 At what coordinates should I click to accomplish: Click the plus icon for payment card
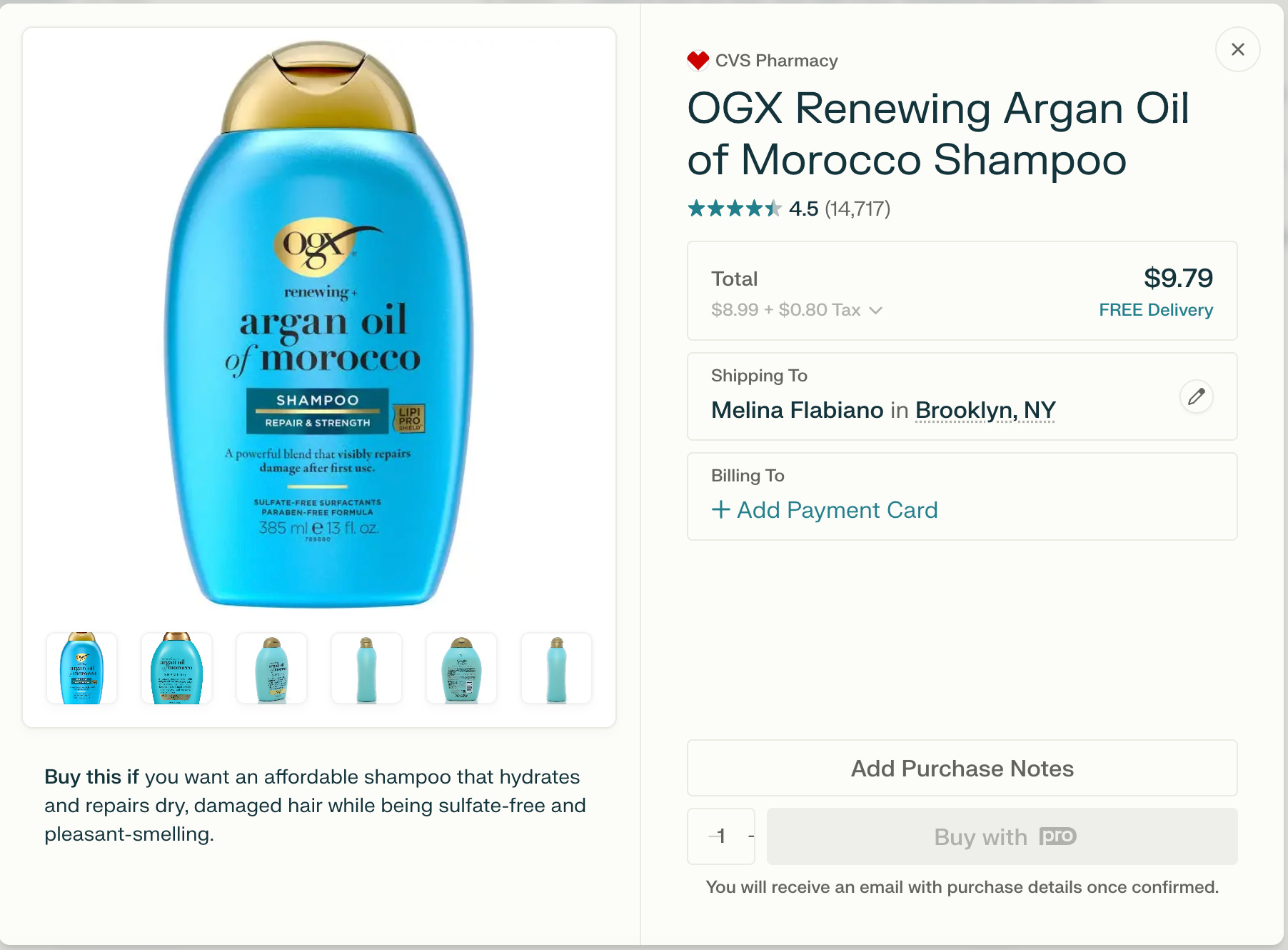click(x=721, y=509)
